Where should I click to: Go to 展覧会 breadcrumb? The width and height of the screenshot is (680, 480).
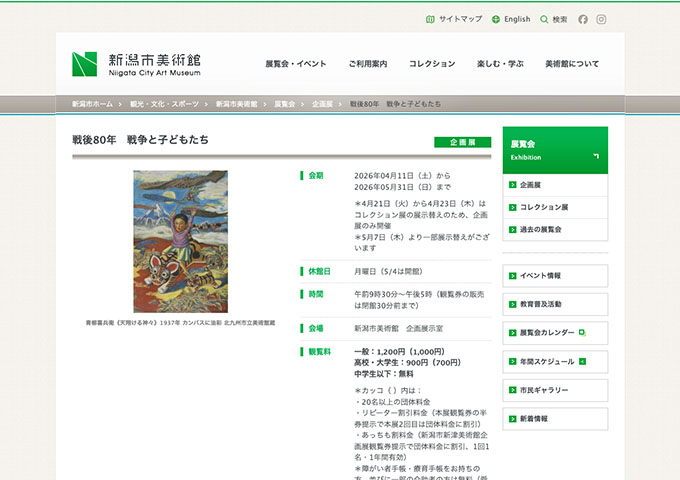(284, 104)
